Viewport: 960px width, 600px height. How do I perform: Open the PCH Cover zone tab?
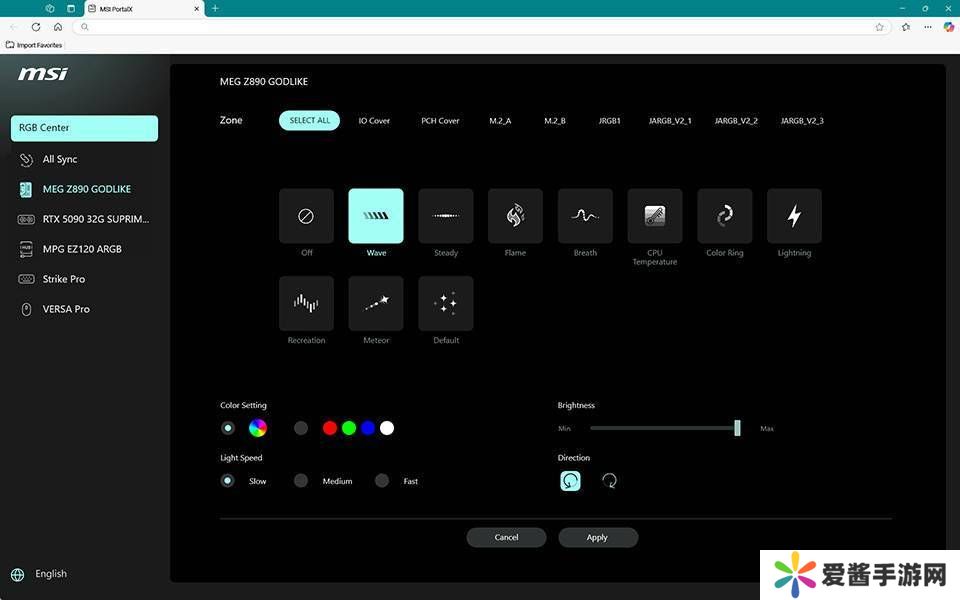click(440, 121)
